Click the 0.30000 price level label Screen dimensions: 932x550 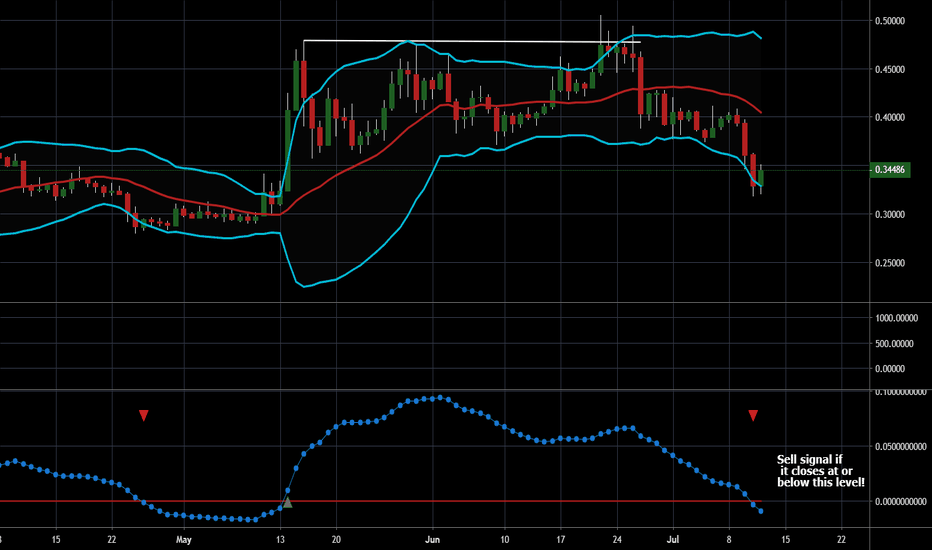pos(890,215)
